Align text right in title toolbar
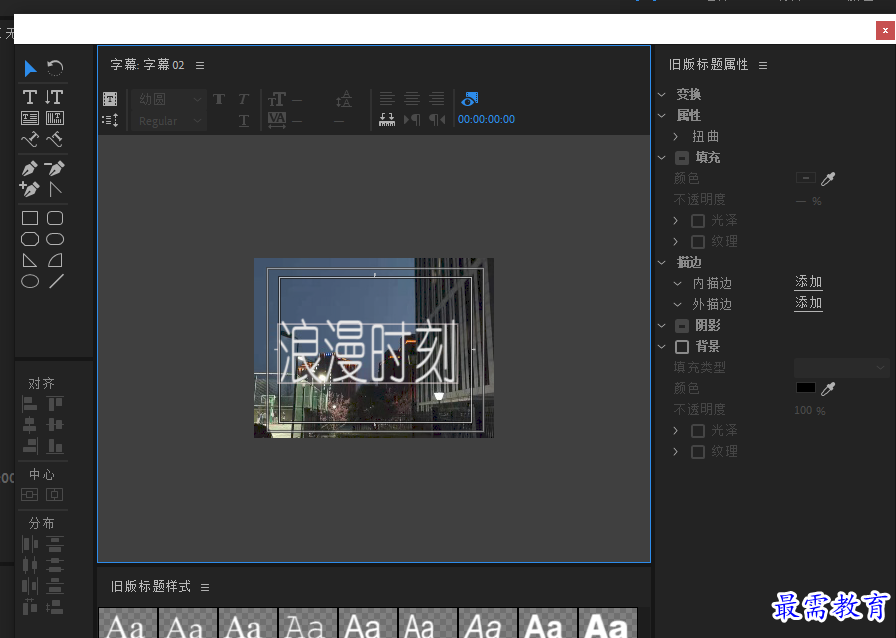896x638 pixels. pyautogui.click(x=437, y=98)
